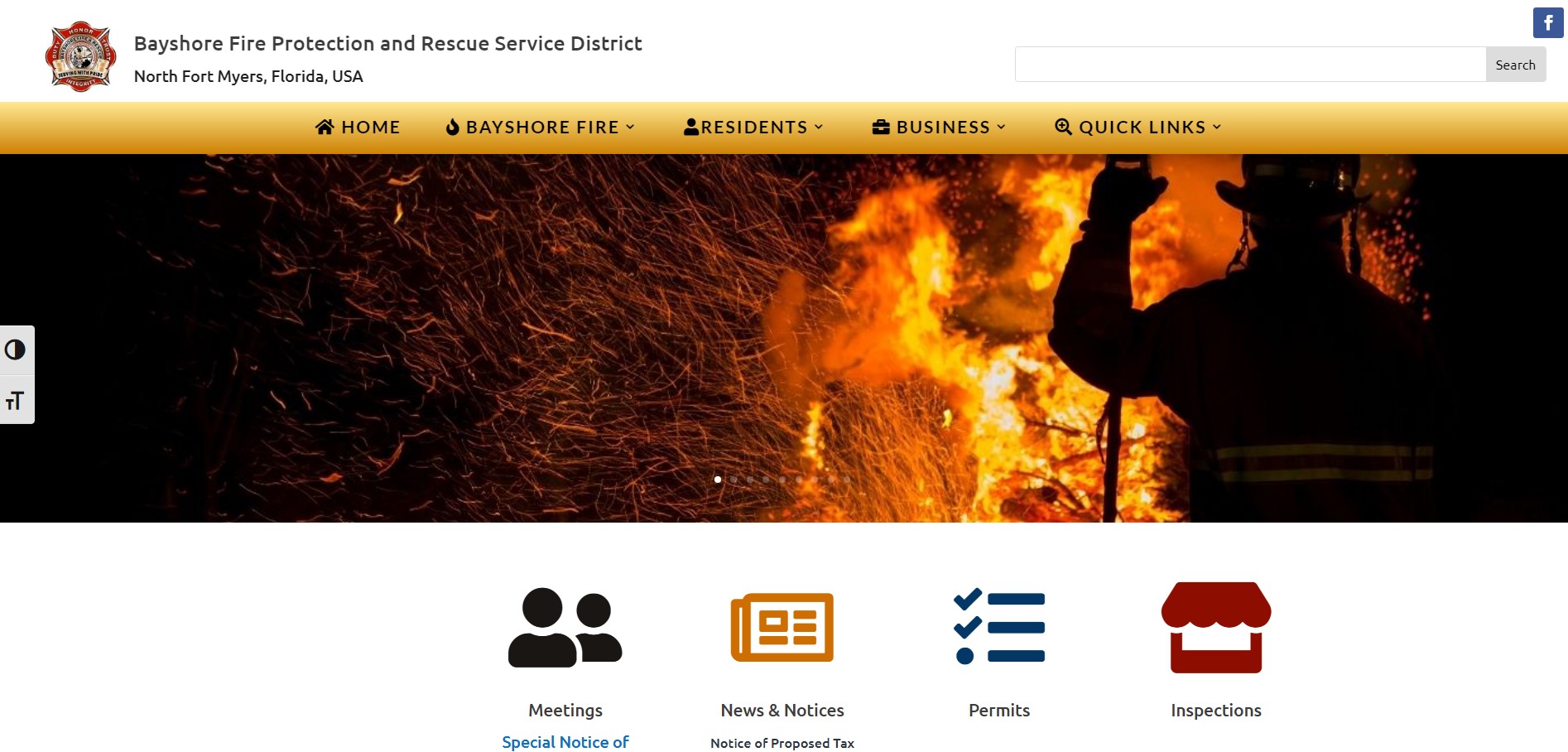
Task: Click the Bayshore Fire district logo
Action: tap(80, 57)
